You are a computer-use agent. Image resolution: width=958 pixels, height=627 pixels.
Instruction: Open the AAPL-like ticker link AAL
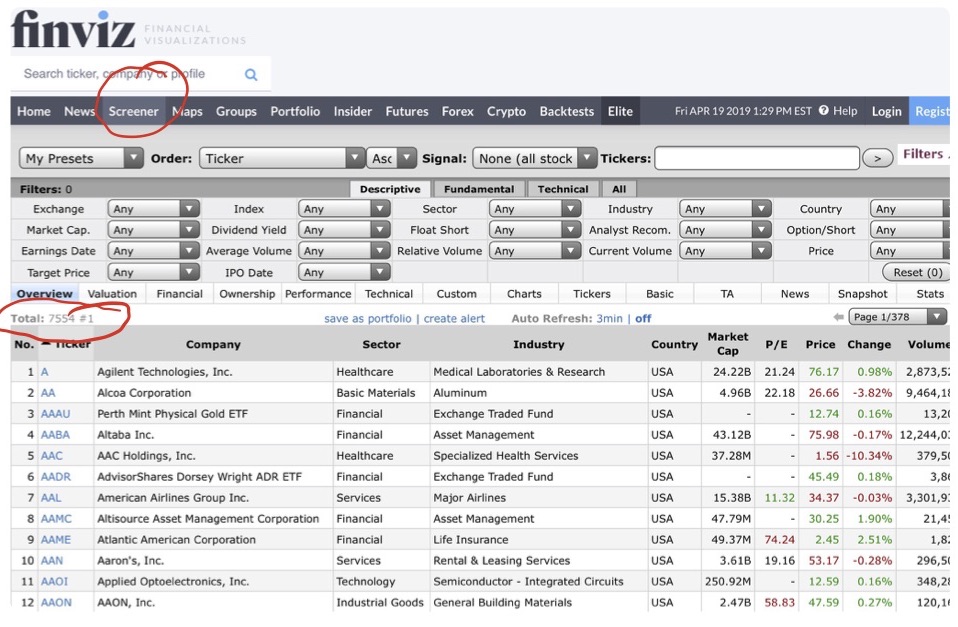tap(51, 498)
